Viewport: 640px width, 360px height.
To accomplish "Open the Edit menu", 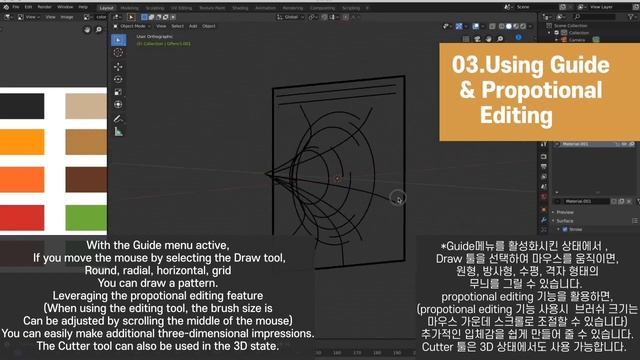I will tap(28, 7).
